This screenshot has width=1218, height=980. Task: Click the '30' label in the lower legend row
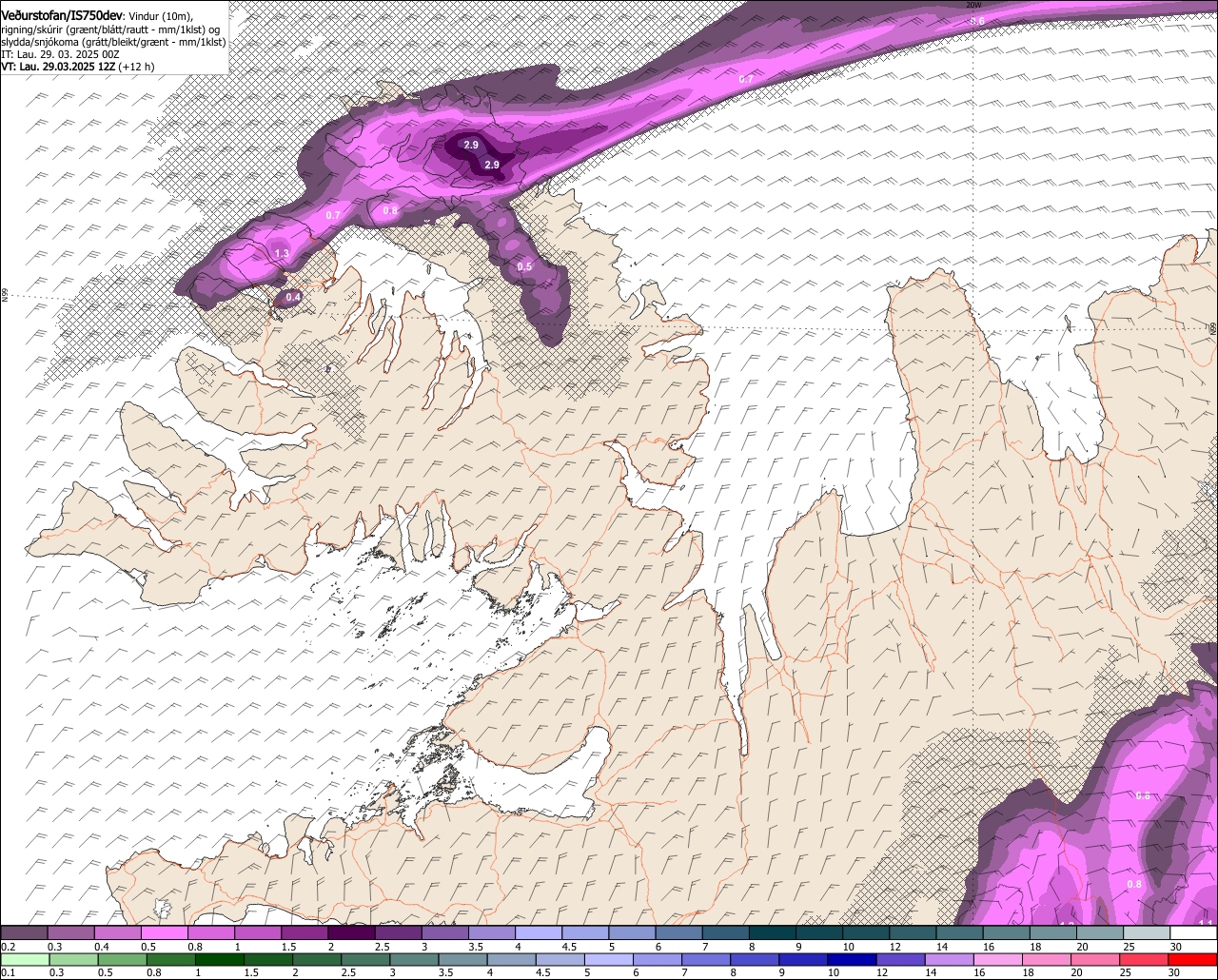(x=1174, y=973)
